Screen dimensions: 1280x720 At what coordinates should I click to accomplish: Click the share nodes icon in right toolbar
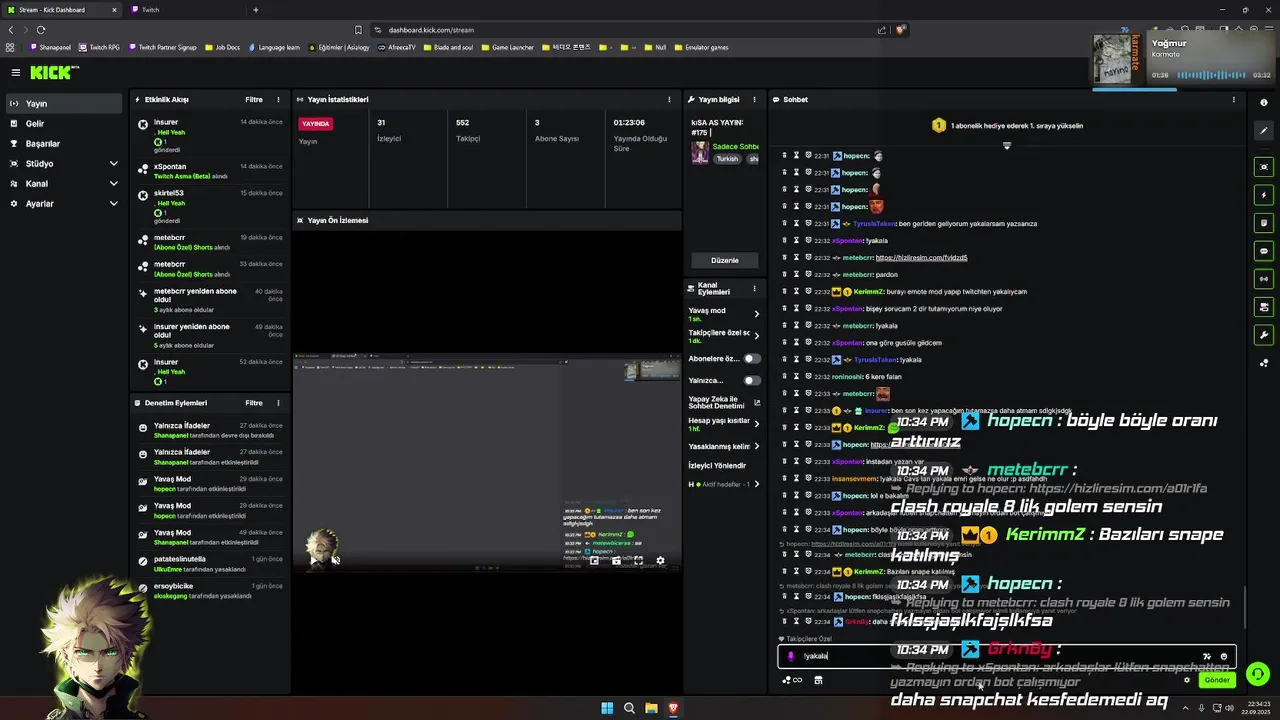(x=1264, y=363)
